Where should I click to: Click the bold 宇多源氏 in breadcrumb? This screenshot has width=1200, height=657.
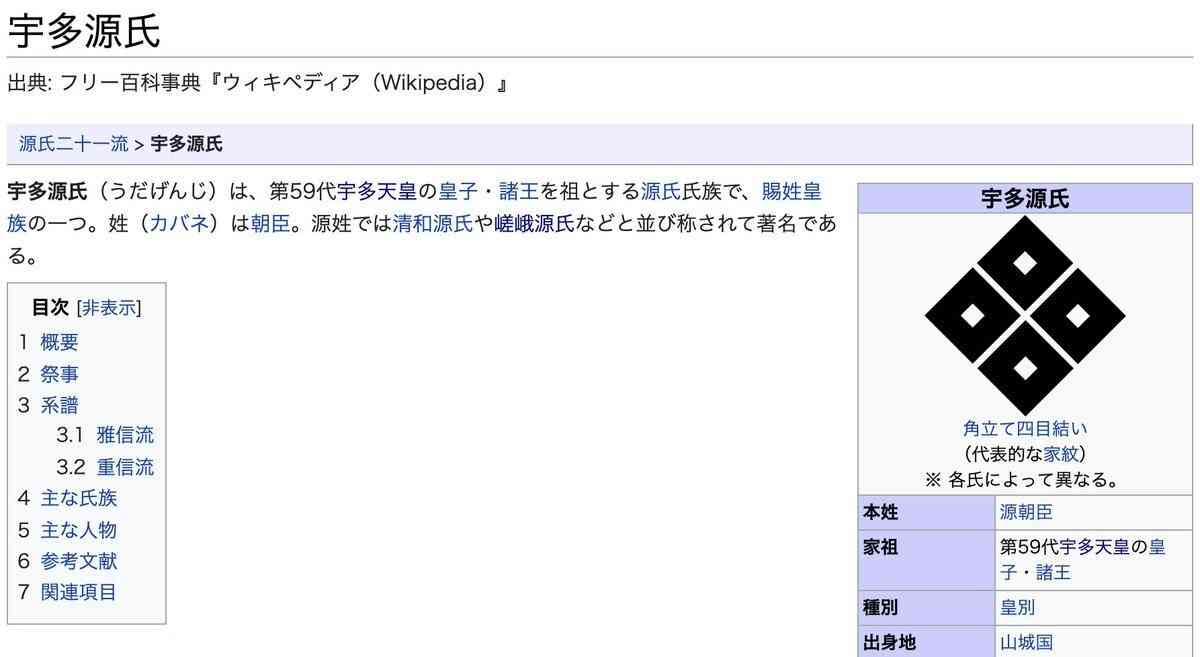tap(186, 144)
